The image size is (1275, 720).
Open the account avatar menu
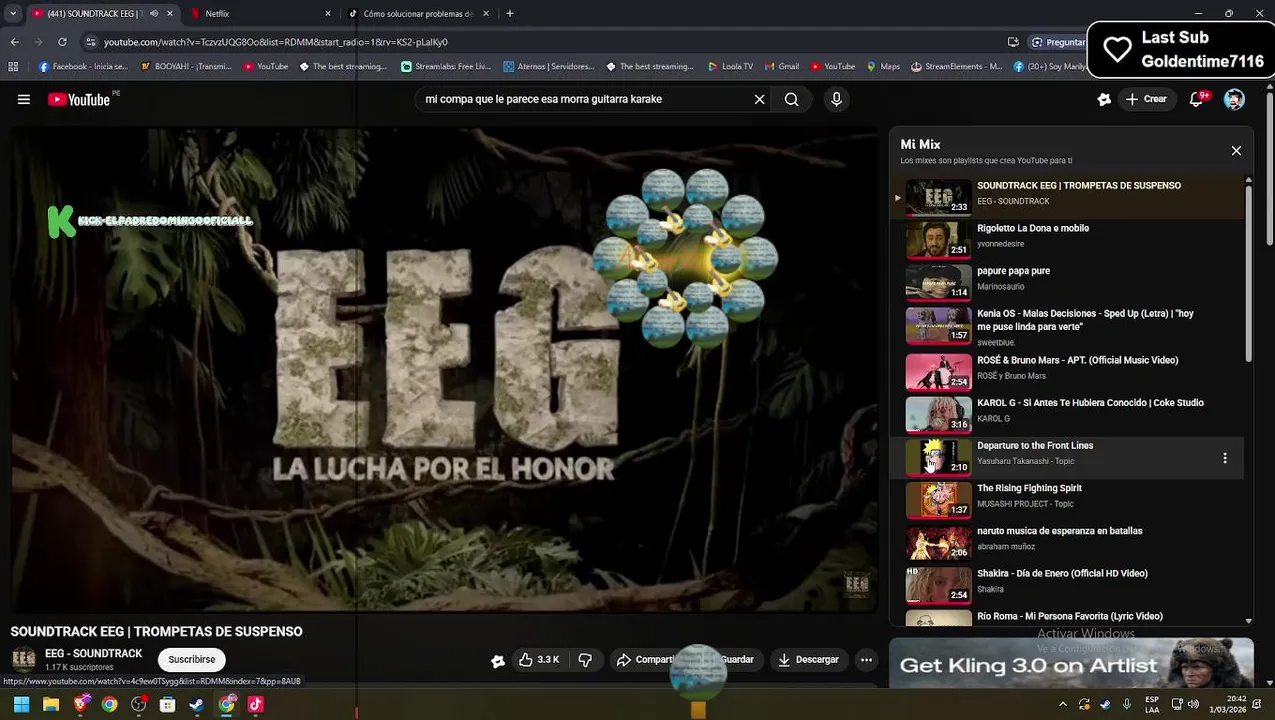pos(1234,99)
